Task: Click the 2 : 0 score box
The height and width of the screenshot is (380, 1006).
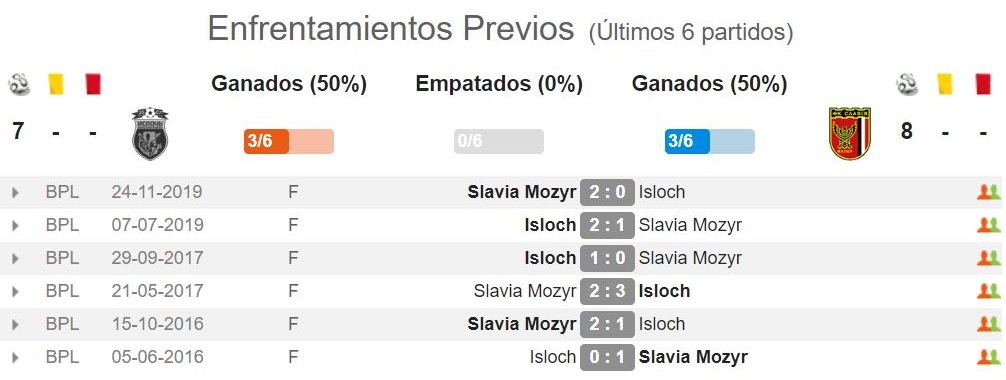Action: click(607, 192)
